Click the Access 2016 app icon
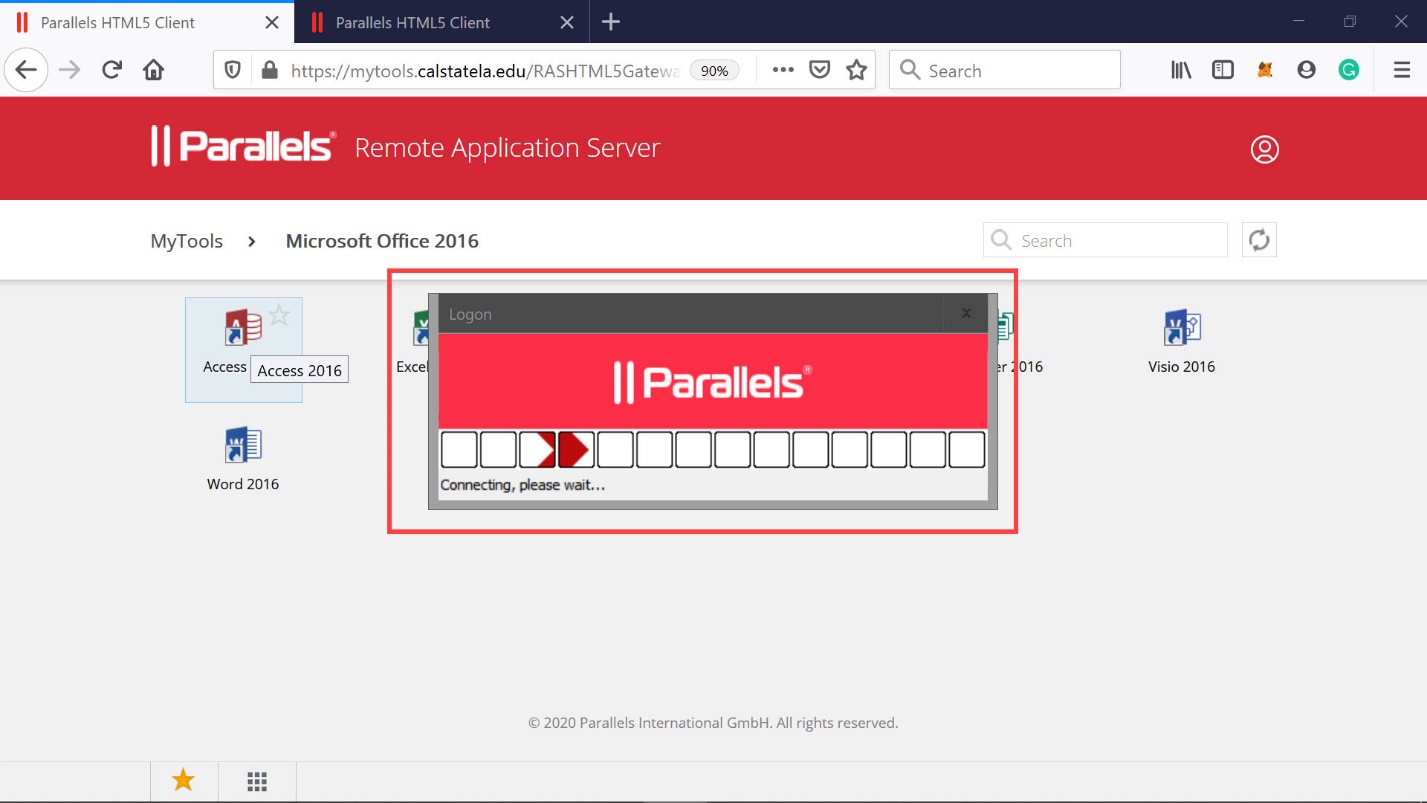The image size is (1427, 803). click(242, 329)
